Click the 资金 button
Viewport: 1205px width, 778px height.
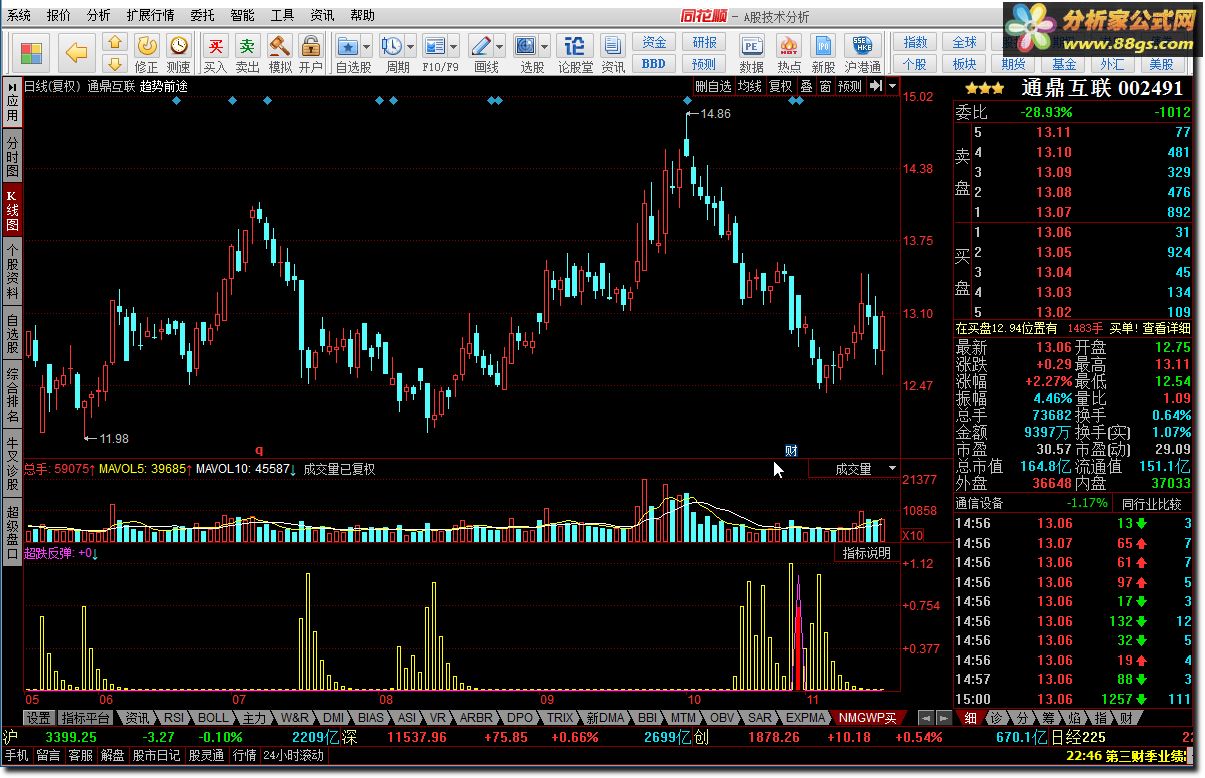[x=654, y=42]
